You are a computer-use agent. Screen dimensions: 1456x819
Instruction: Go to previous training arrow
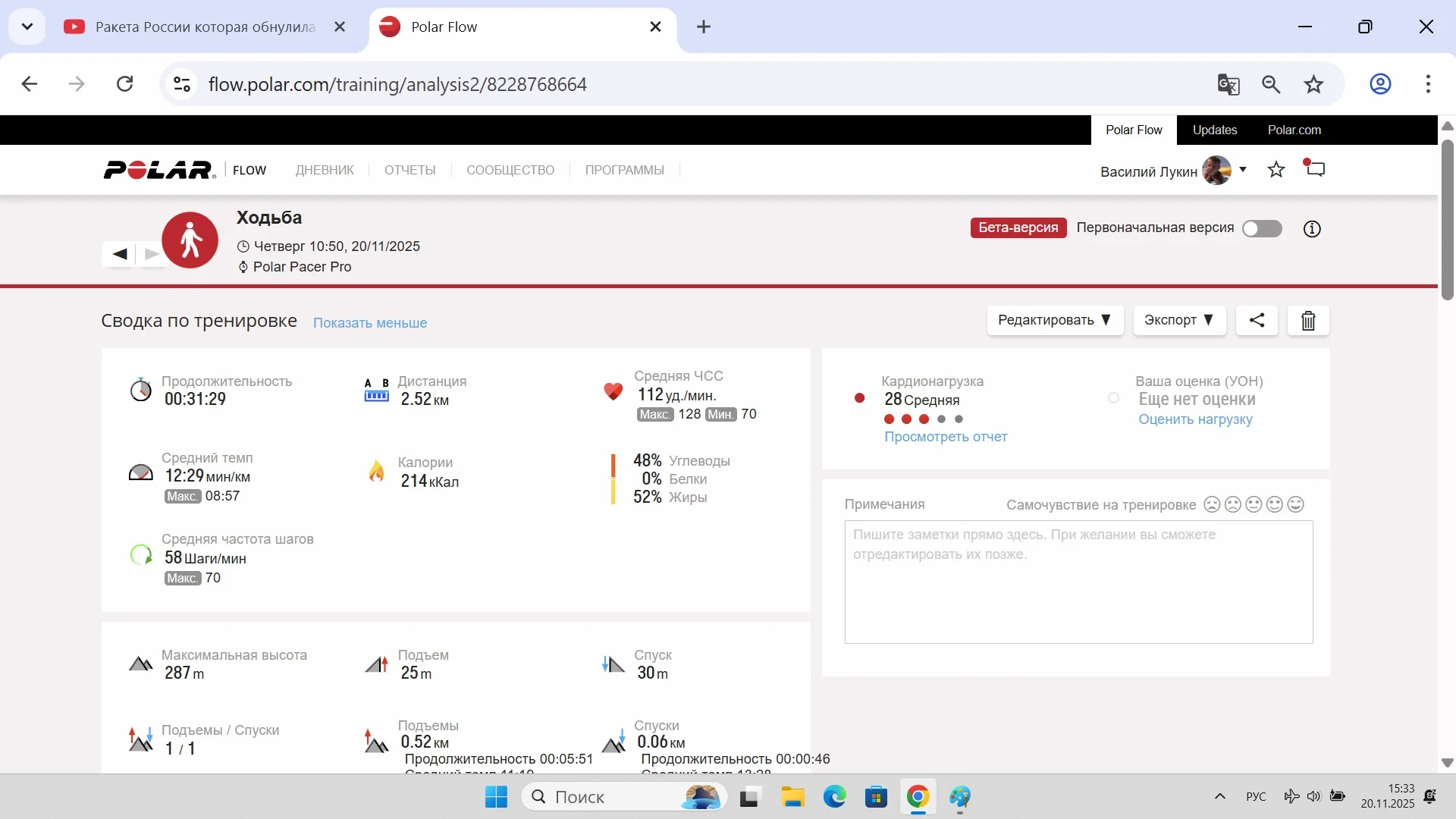tap(120, 253)
